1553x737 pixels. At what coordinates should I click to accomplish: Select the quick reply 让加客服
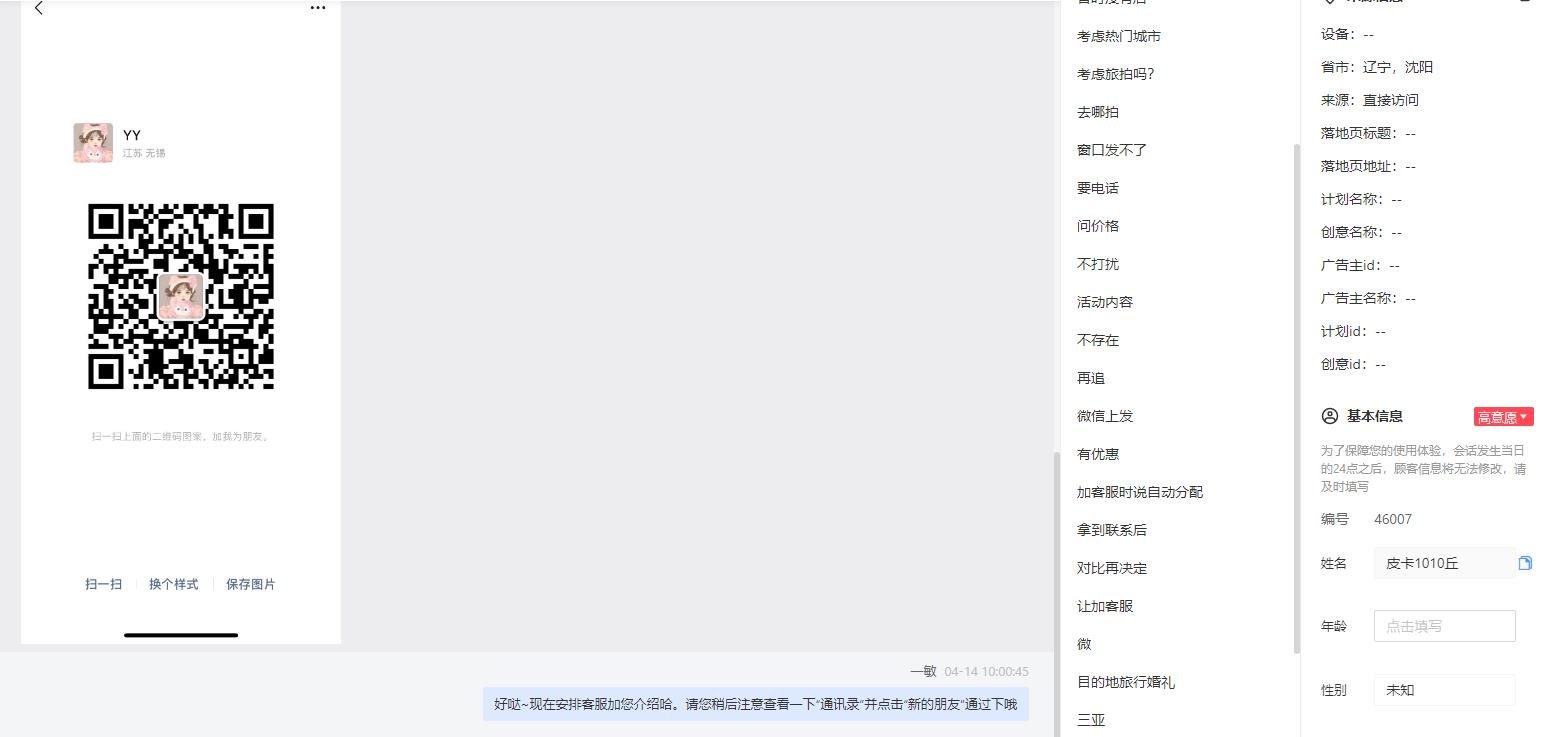pyautogui.click(x=1105, y=606)
